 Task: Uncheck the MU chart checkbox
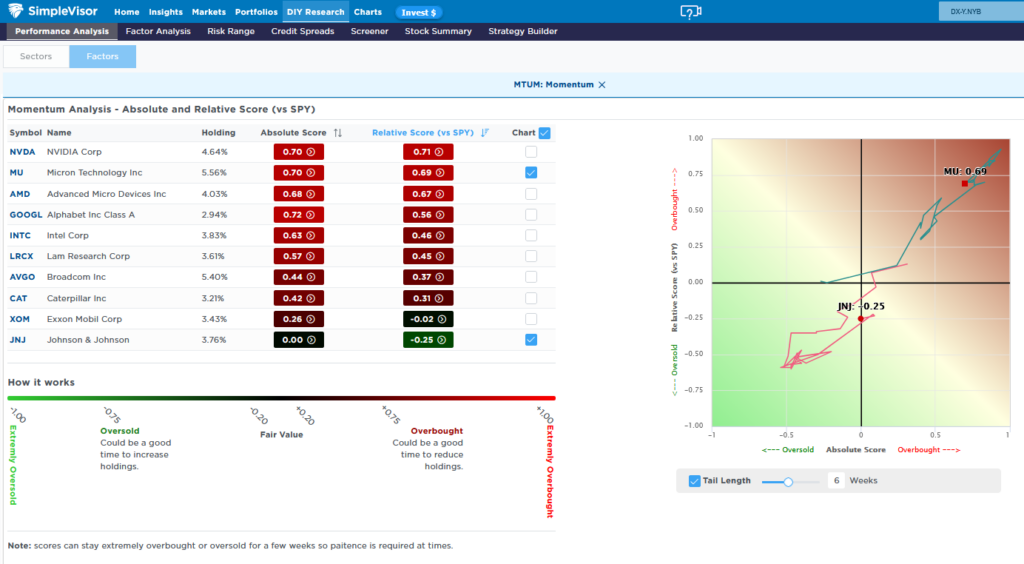tap(531, 173)
